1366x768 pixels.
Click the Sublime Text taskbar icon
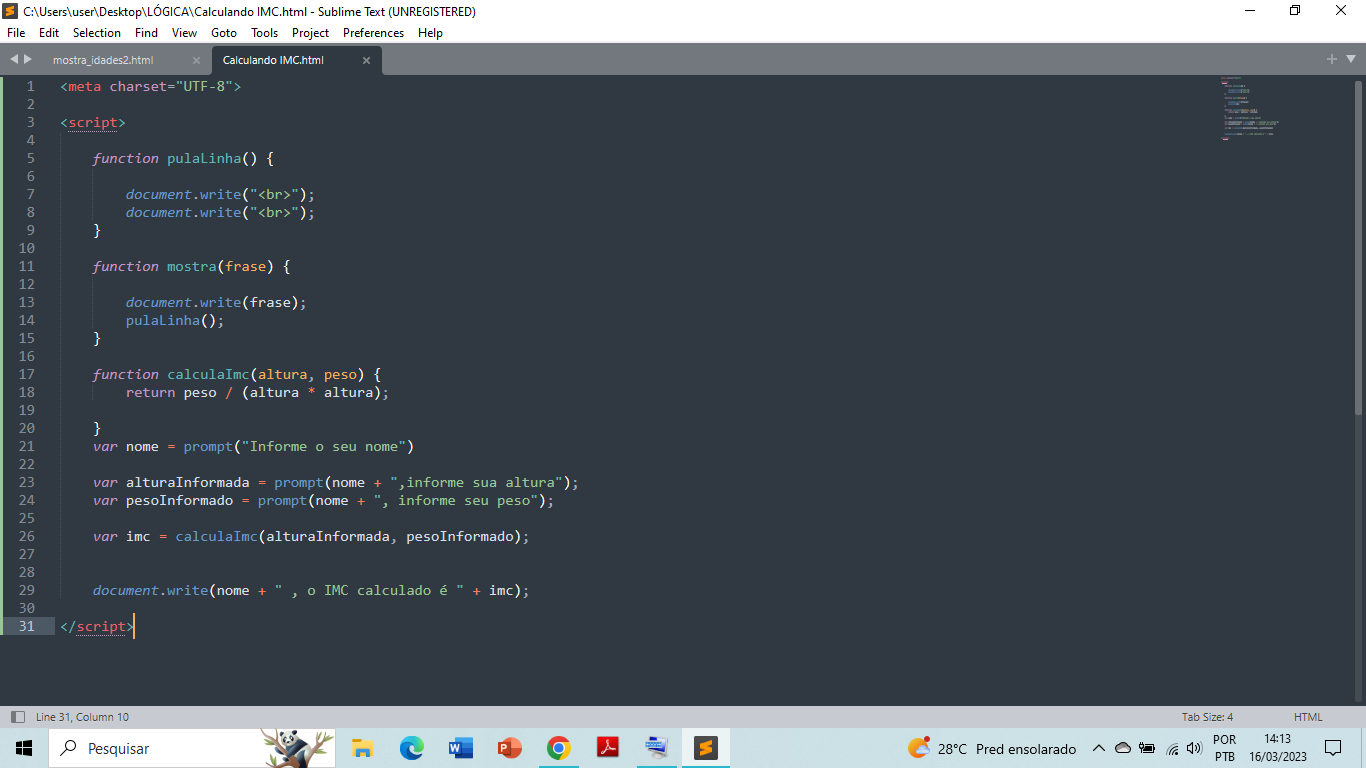[x=706, y=748]
